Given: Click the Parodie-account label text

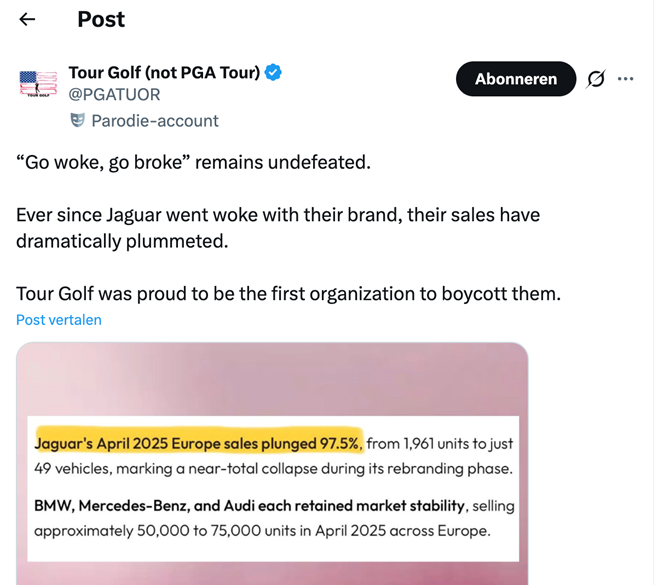Looking at the screenshot, I should click(x=155, y=121).
